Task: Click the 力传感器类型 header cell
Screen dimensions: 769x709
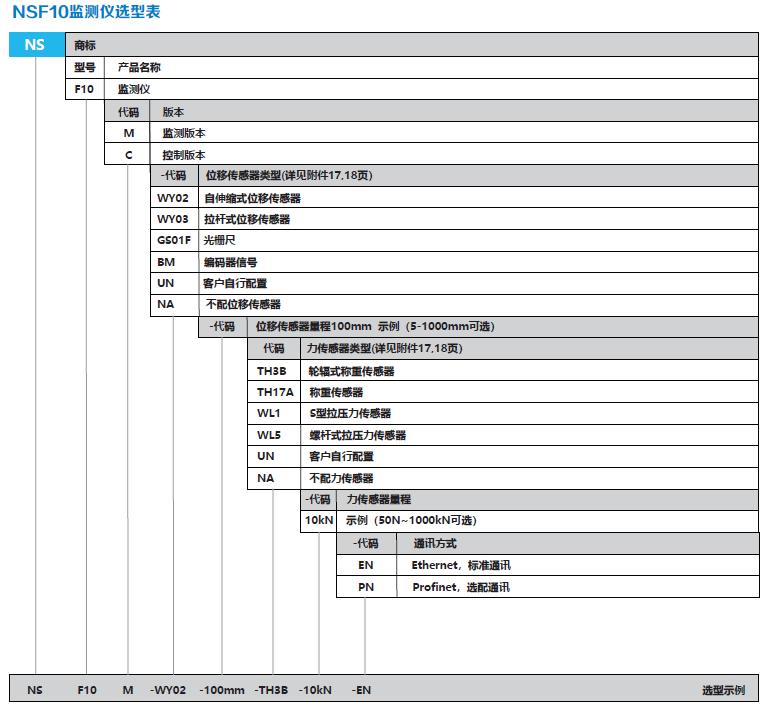Action: [383, 349]
